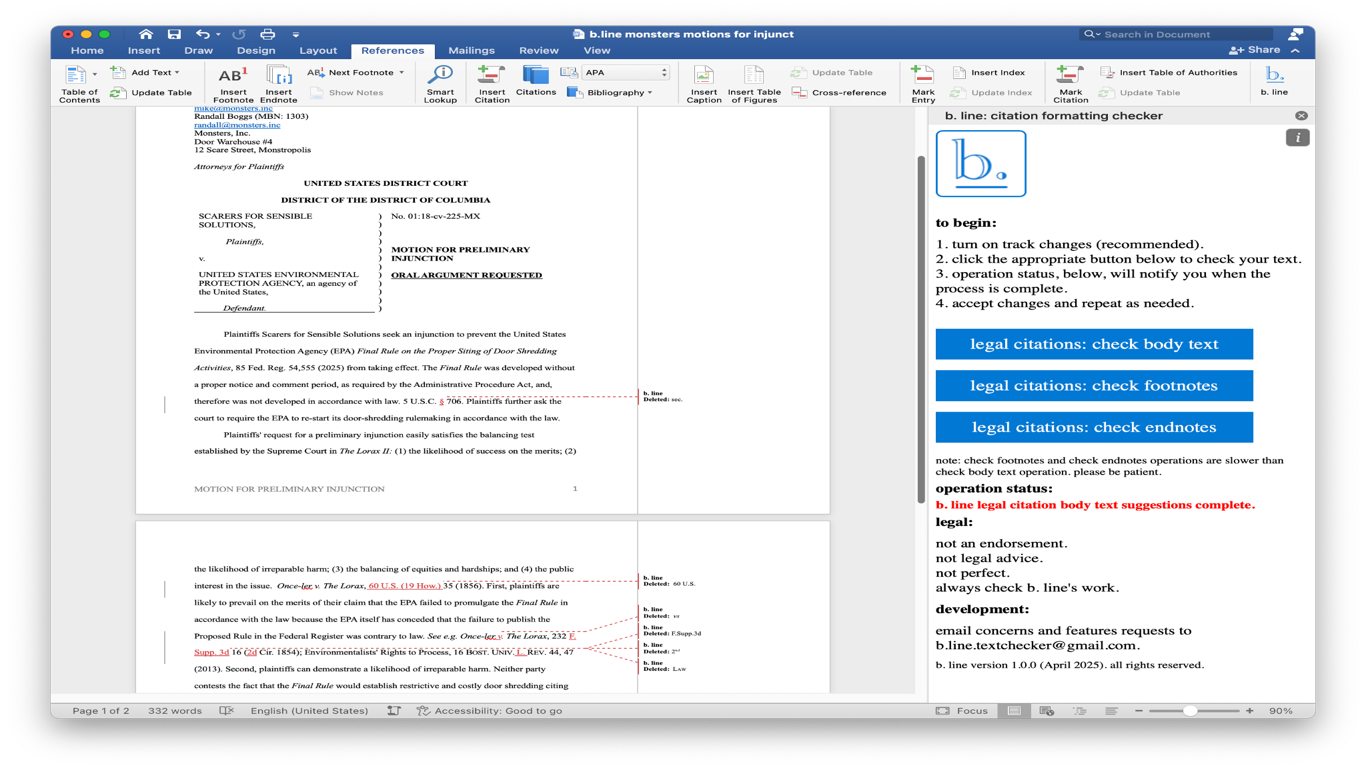The height and width of the screenshot is (768, 1366).
Task: Click the Cross-reference button
Action: point(839,93)
